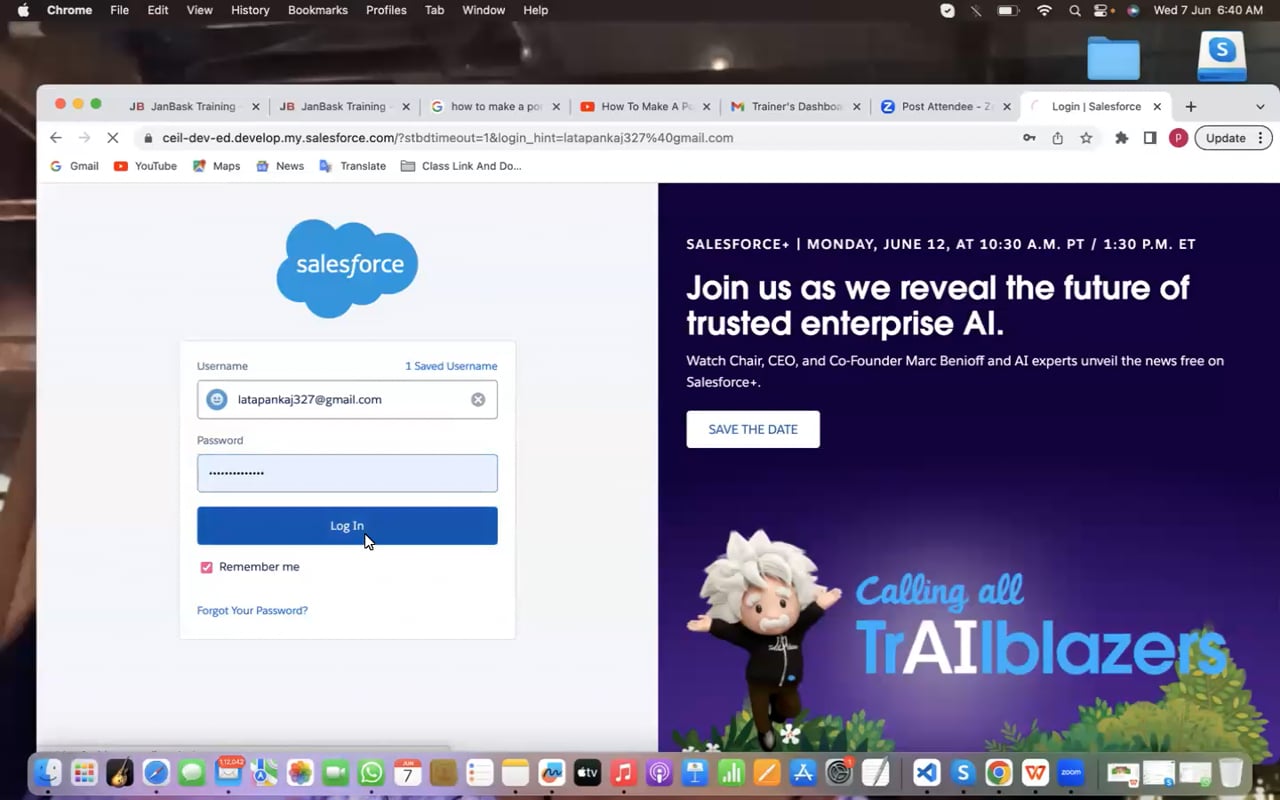Open the Window menu

click(483, 10)
